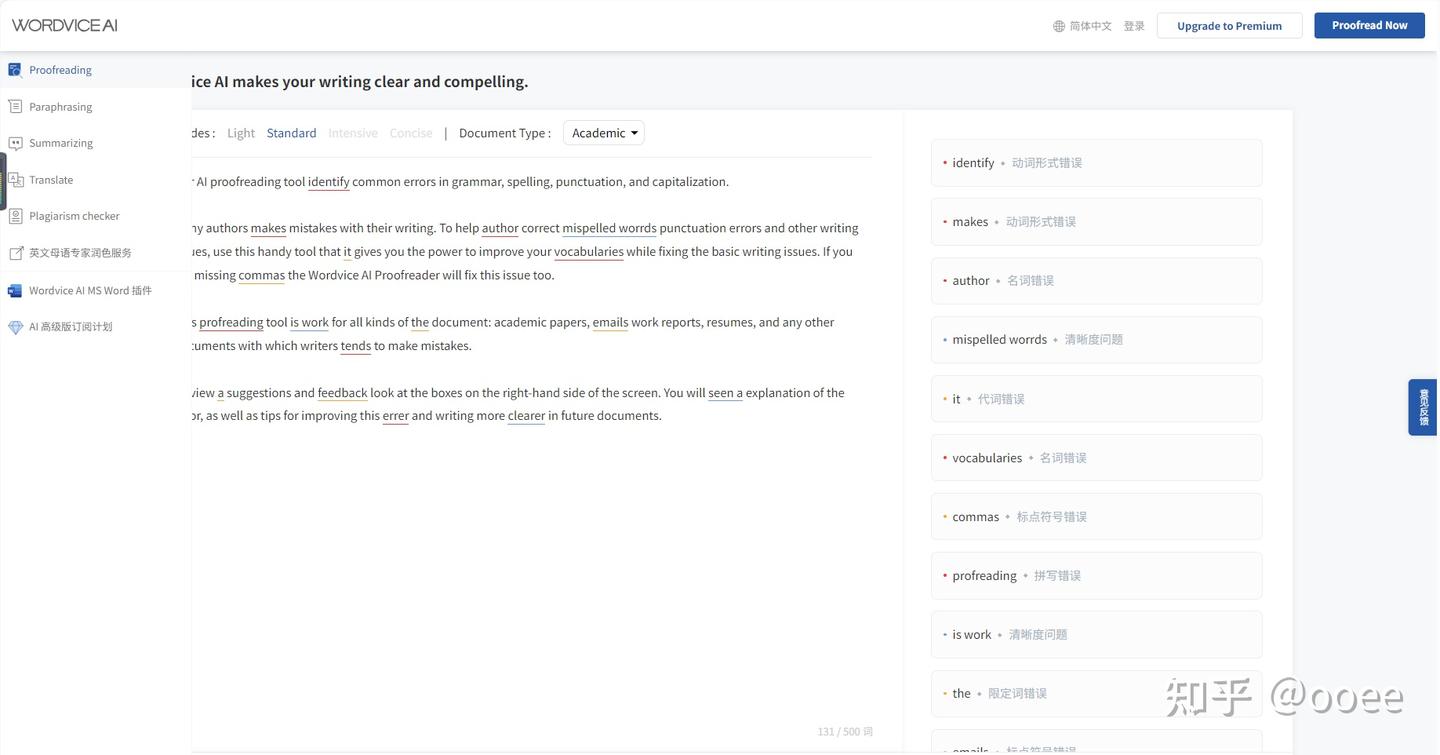Click the globe language icon in header
The width and height of the screenshot is (1440, 755).
click(x=1059, y=26)
